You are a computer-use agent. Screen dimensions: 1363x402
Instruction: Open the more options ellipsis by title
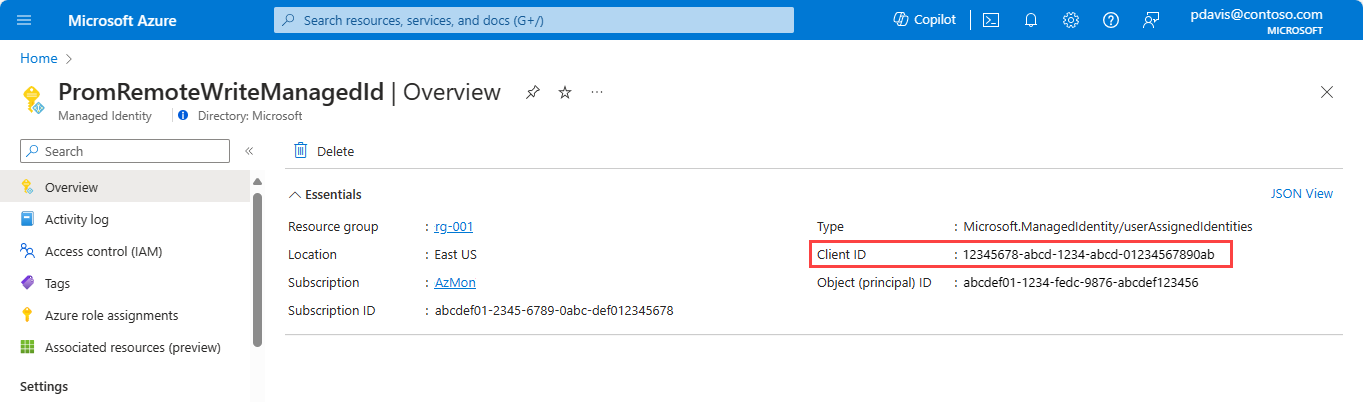coord(597,92)
